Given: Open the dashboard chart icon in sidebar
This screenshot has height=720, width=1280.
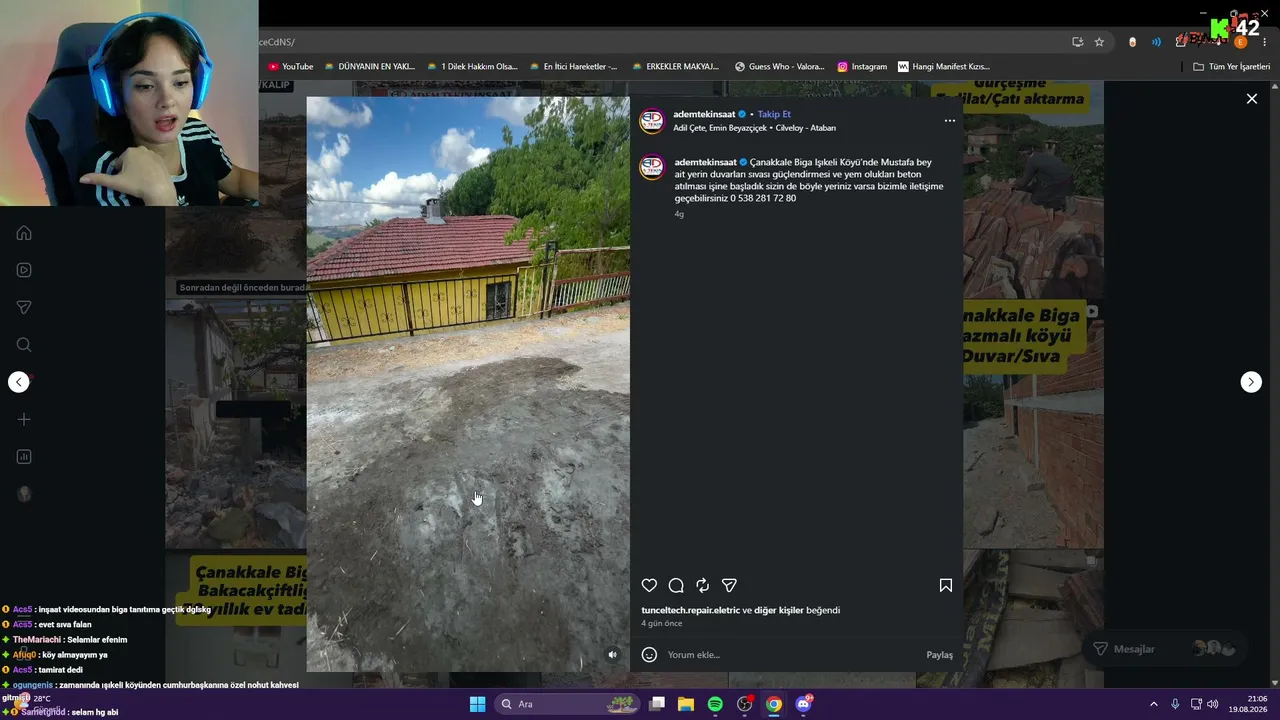Looking at the screenshot, I should point(24,457).
